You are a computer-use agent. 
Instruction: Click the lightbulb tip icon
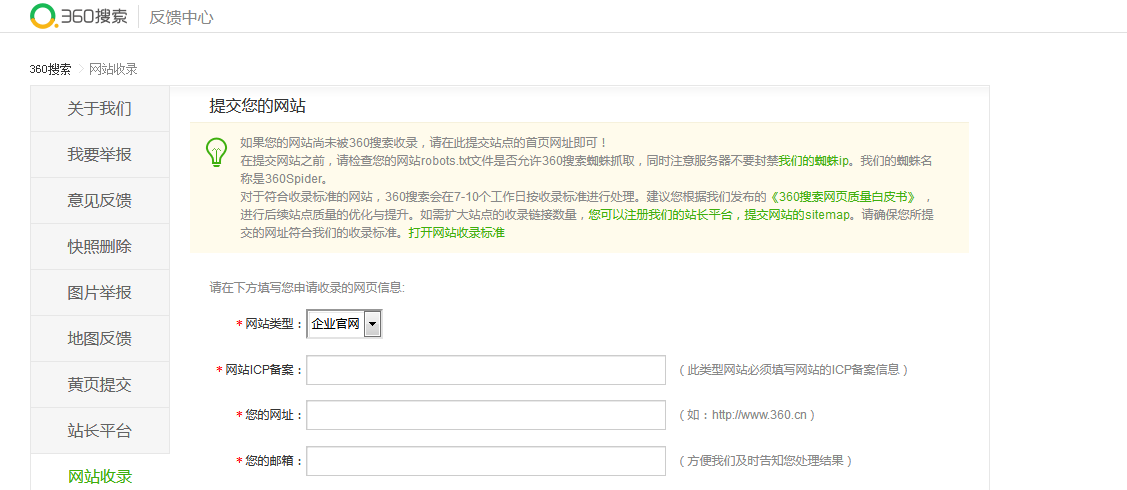point(216,152)
